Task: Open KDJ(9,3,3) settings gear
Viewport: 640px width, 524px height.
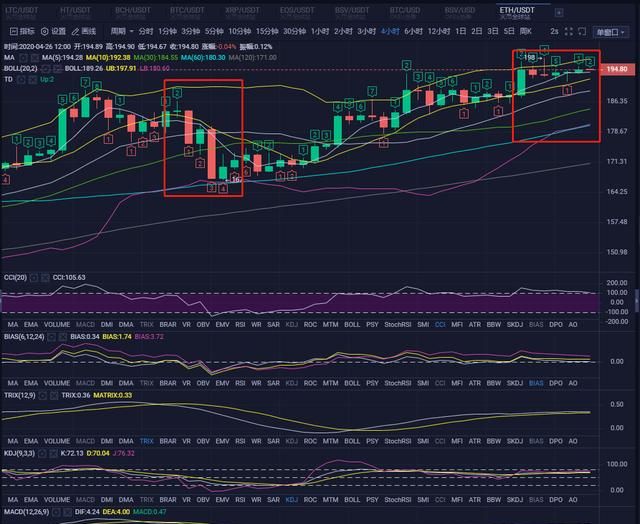Action: click(x=42, y=453)
